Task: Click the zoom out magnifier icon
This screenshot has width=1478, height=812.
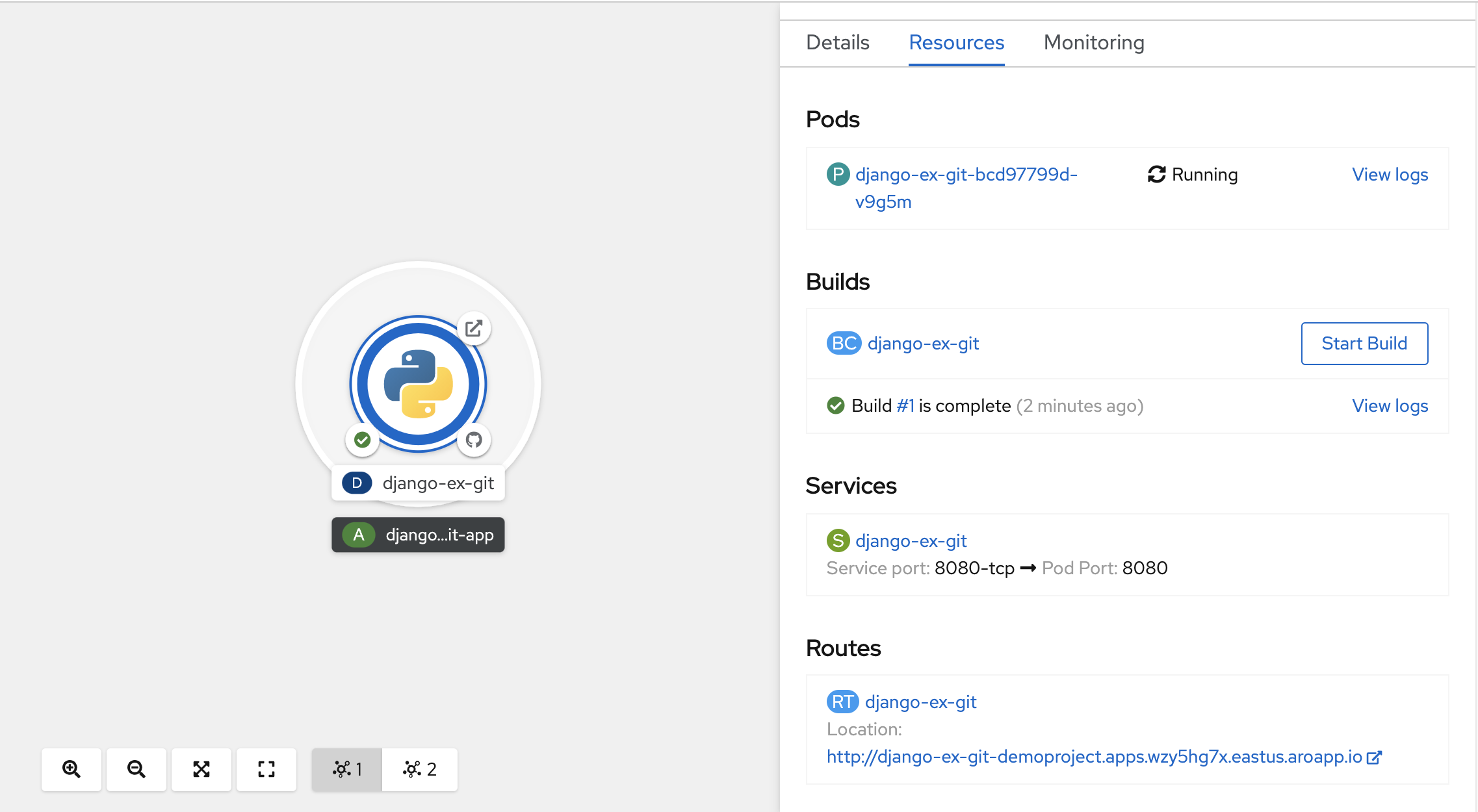Action: click(135, 768)
